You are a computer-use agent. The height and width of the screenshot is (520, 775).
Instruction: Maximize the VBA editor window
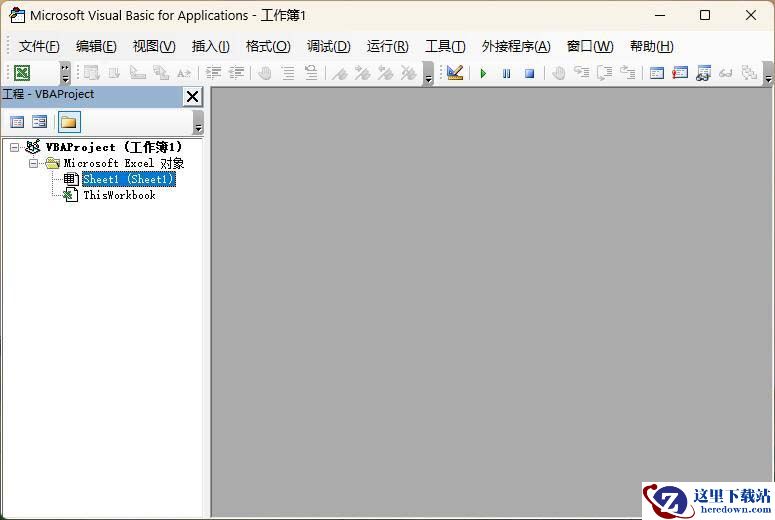(705, 15)
